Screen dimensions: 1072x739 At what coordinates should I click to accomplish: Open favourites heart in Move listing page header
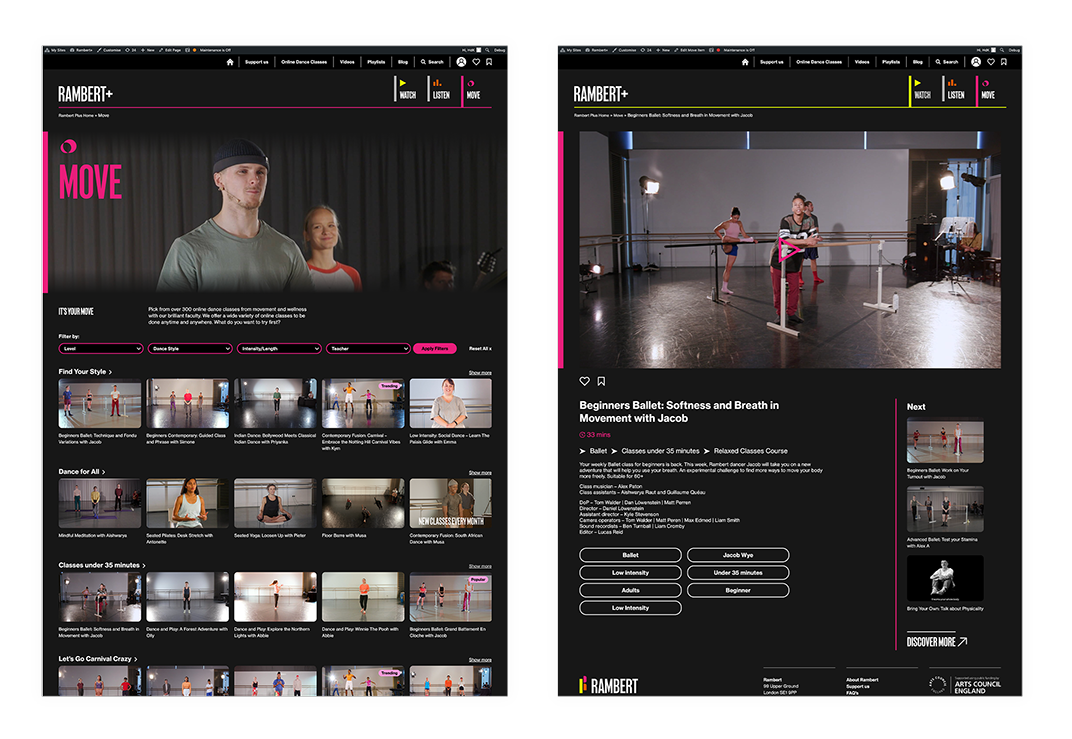pyautogui.click(x=477, y=62)
